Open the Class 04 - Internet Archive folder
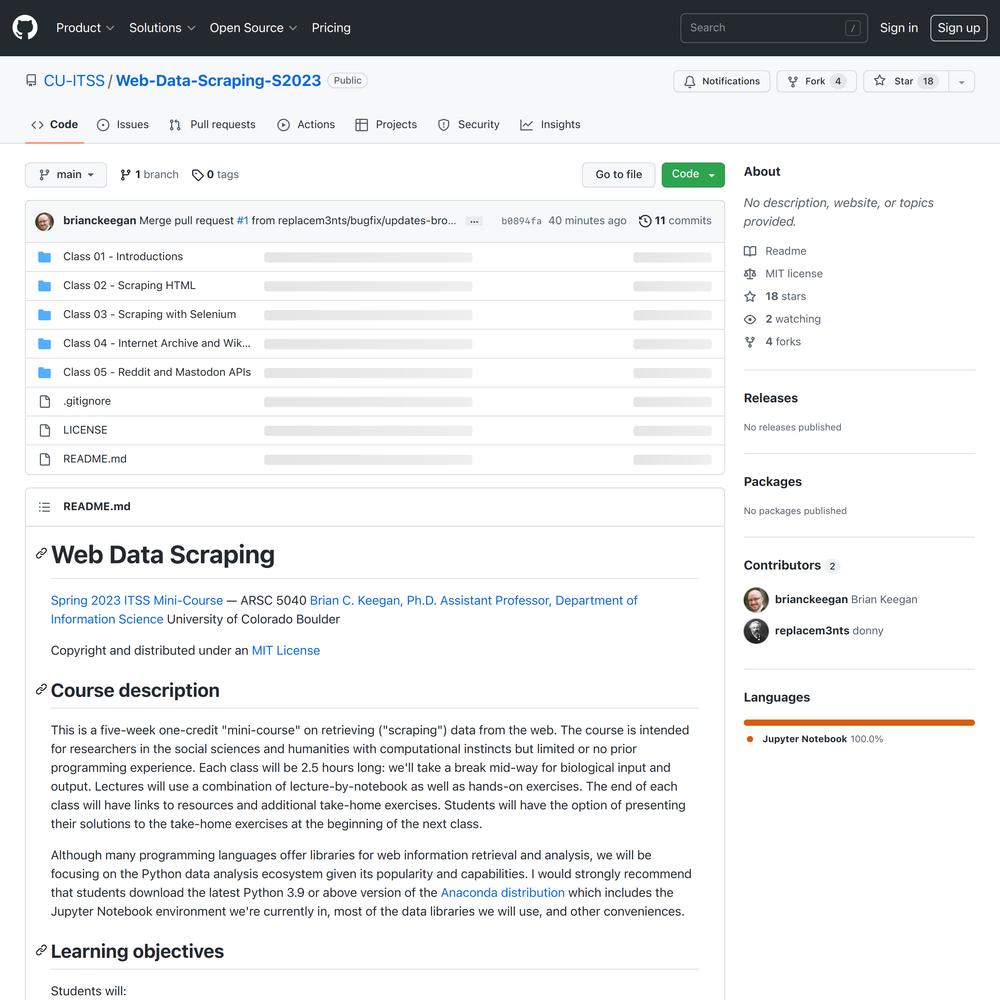This screenshot has width=1000, height=1000. pos(157,343)
